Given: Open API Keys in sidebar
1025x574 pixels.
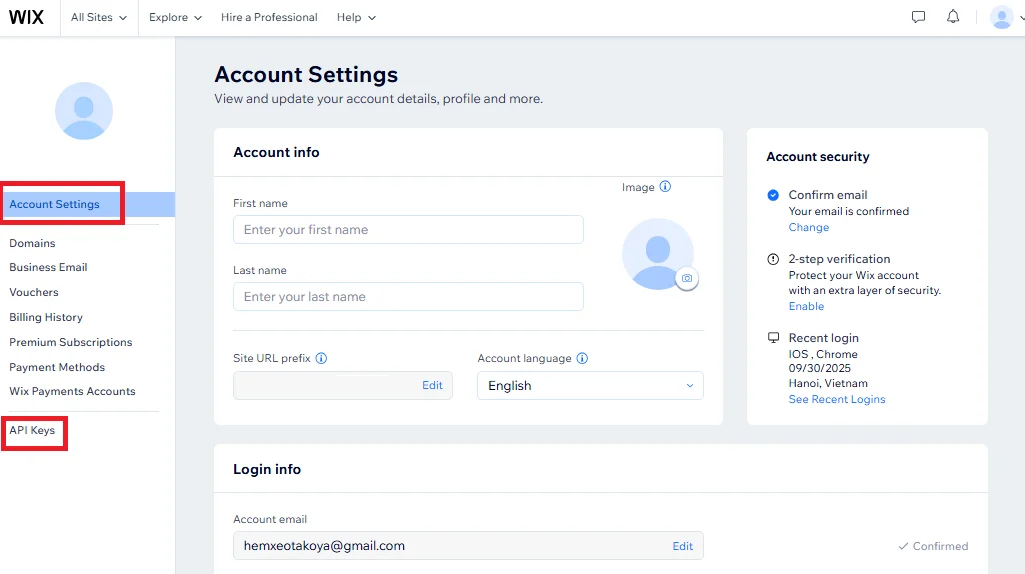Looking at the screenshot, I should coord(32,430).
